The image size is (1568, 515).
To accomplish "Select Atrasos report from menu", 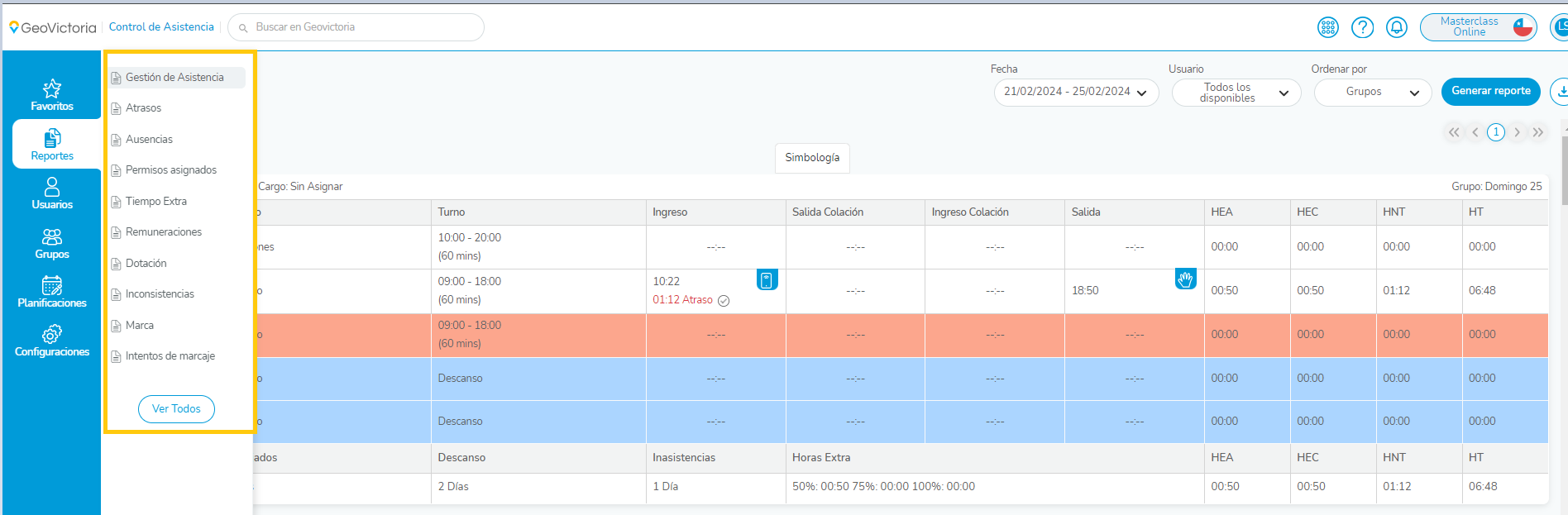I will 143,108.
